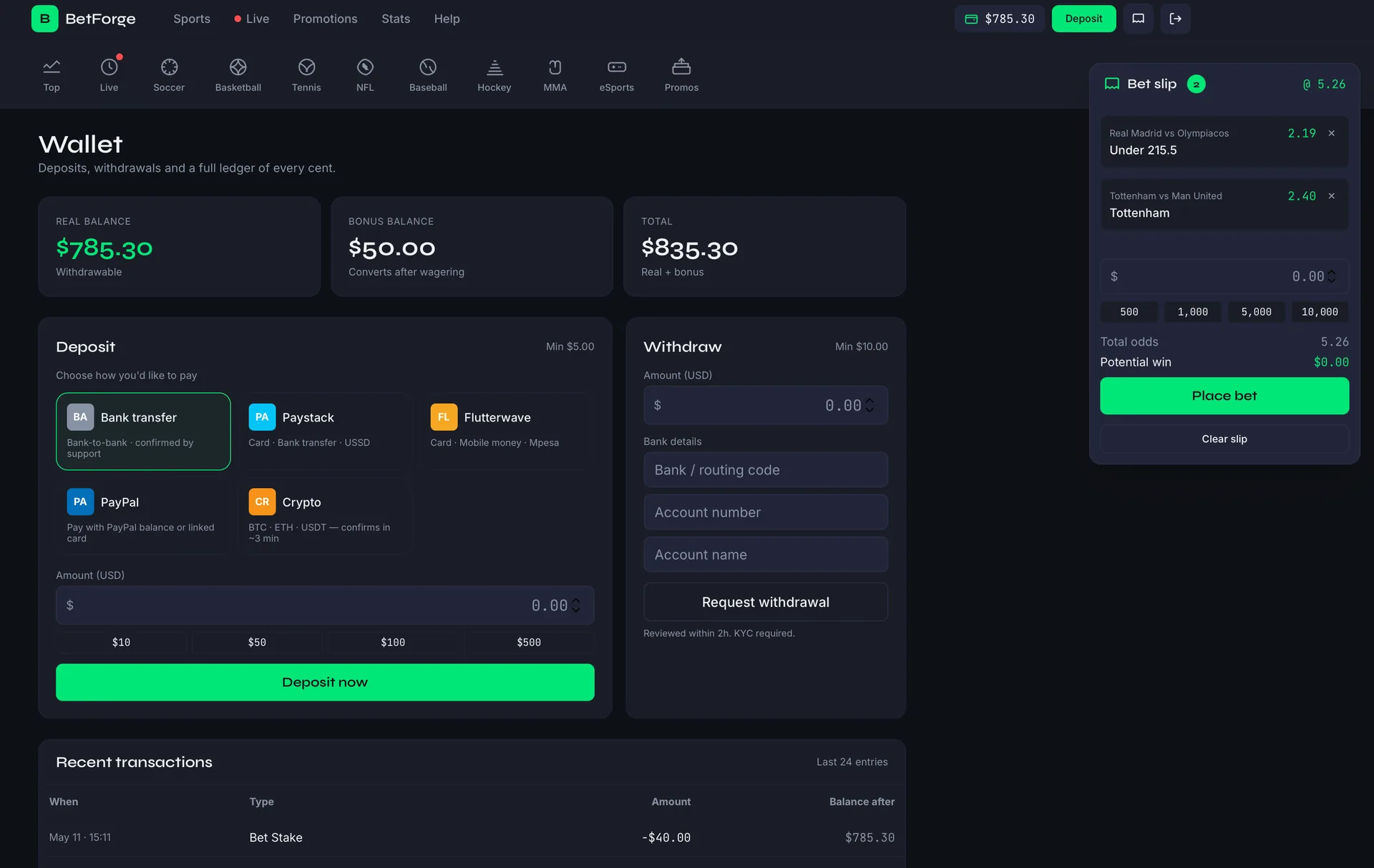Open the Live menu item in top nav
The height and width of the screenshot is (868, 1374).
(x=252, y=19)
